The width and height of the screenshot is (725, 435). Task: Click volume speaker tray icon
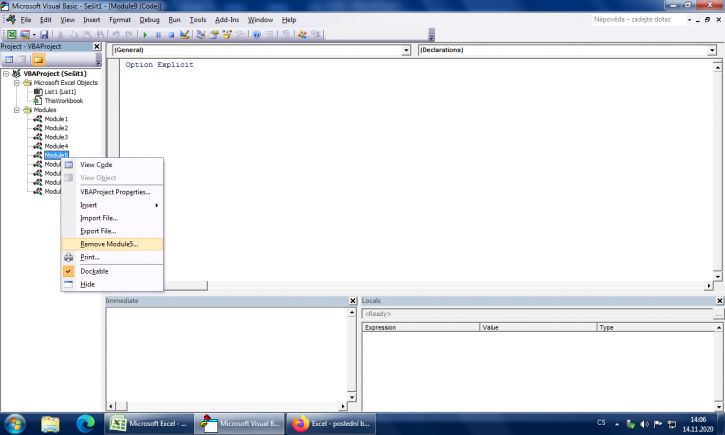[x=645, y=424]
